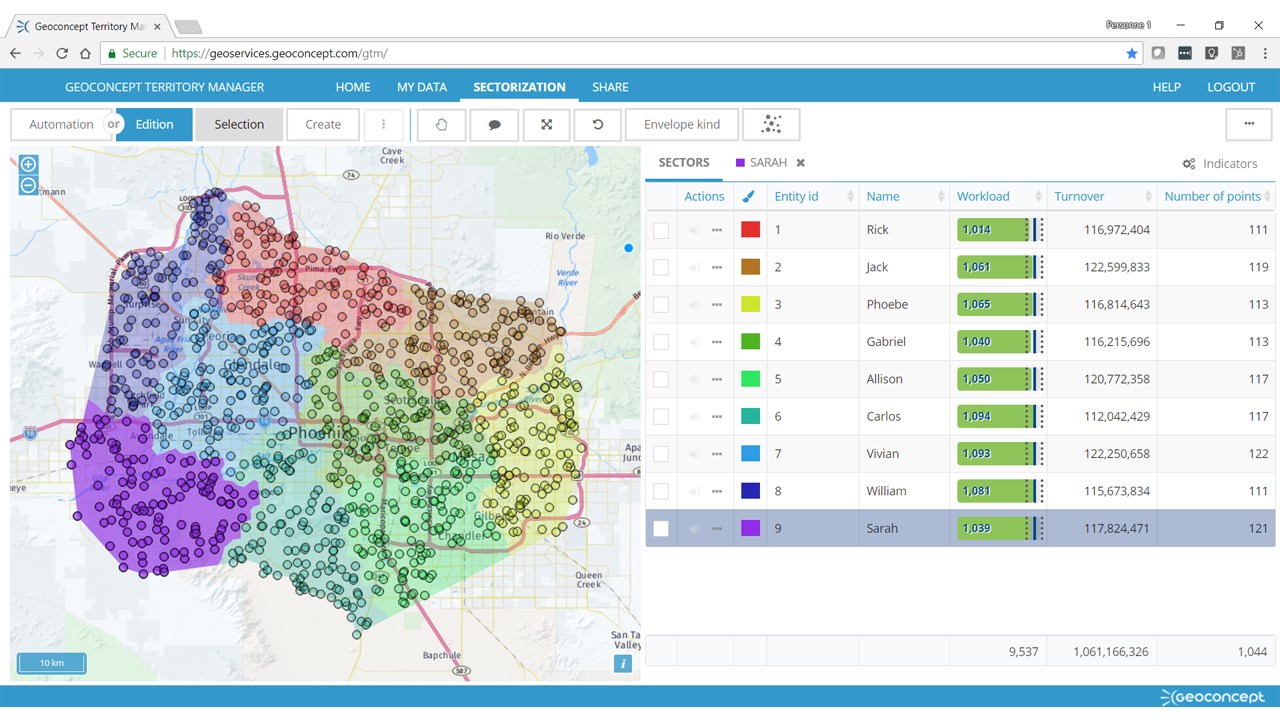This screenshot has height=720, width=1280.
Task: Click the vertical dots next to Create
Action: [383, 125]
